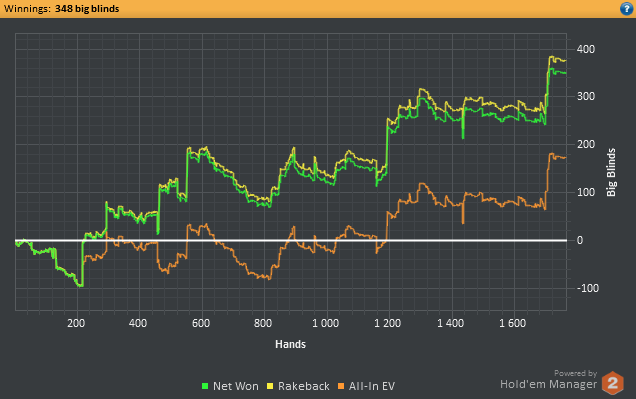The height and width of the screenshot is (399, 636).
Task: Toggle the orange All-In EV legend swatch
Action: click(x=341, y=386)
